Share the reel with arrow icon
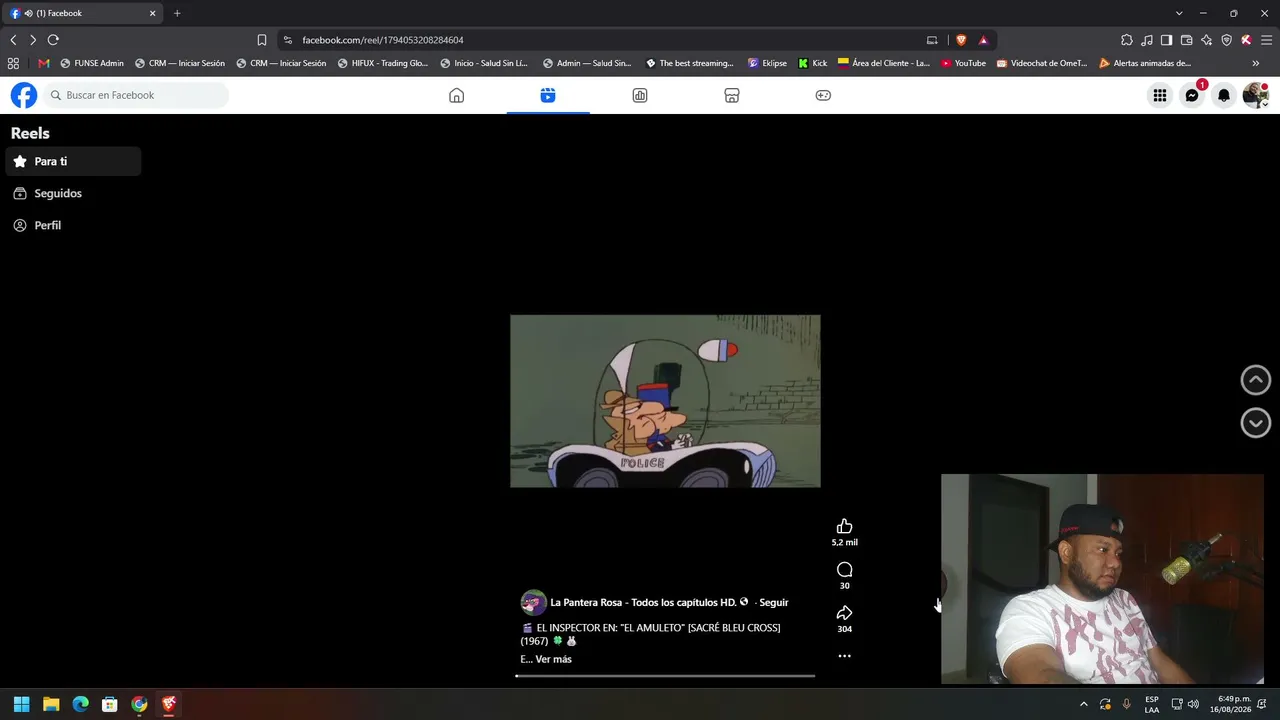 pos(844,613)
